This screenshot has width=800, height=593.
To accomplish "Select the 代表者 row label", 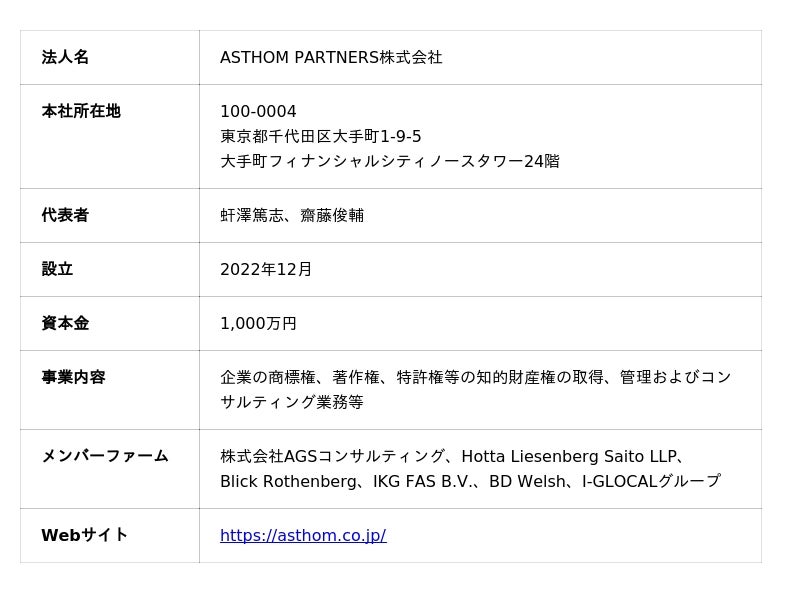I will [x=65, y=216].
